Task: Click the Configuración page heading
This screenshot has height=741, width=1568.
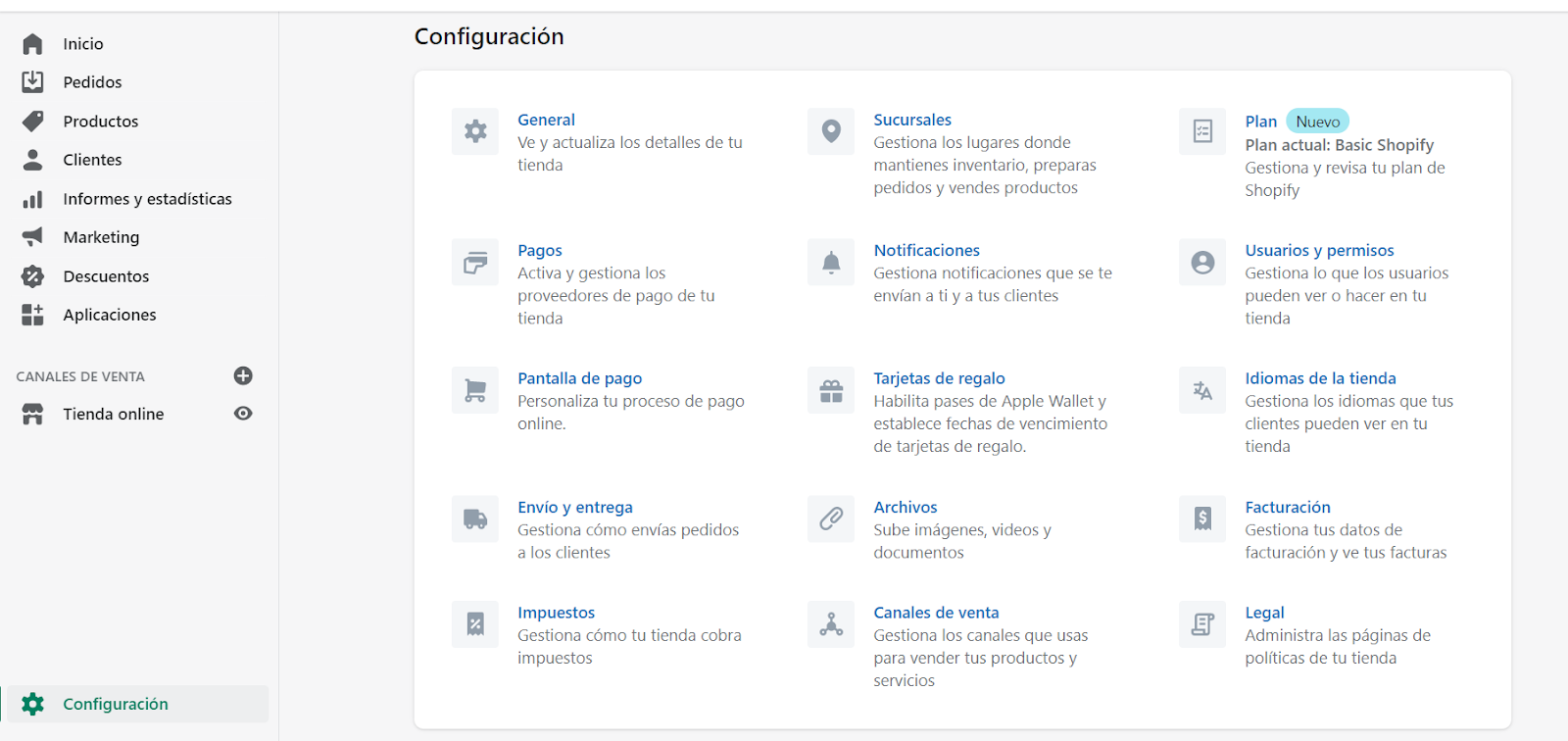Action: coord(489,37)
